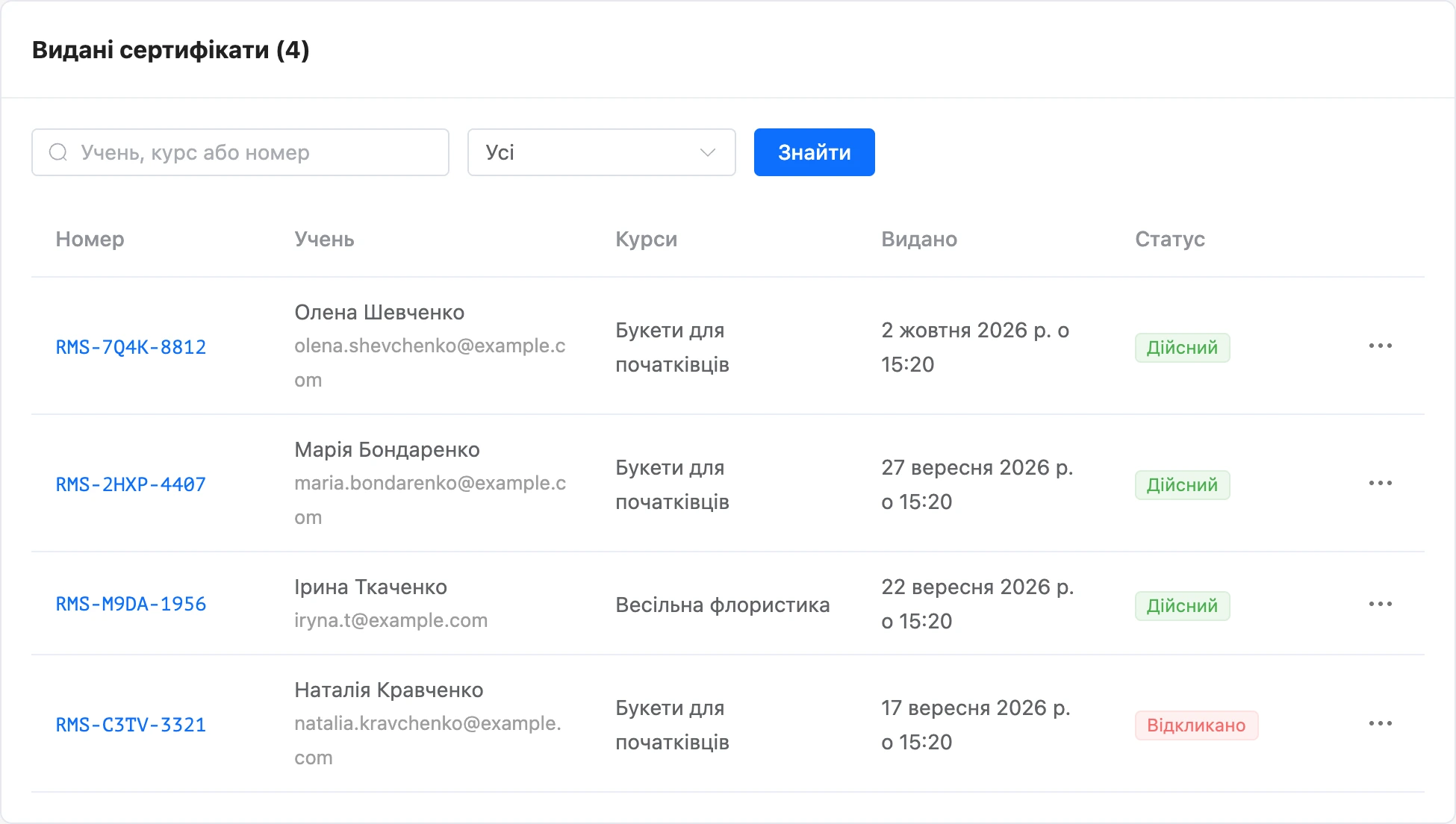Click email iryna.t@example.com
Screen dimensions: 1456x824
pyautogui.click(x=391, y=620)
